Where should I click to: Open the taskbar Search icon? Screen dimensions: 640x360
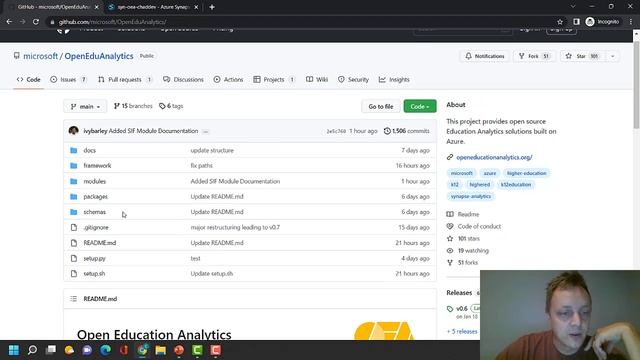click(32, 350)
